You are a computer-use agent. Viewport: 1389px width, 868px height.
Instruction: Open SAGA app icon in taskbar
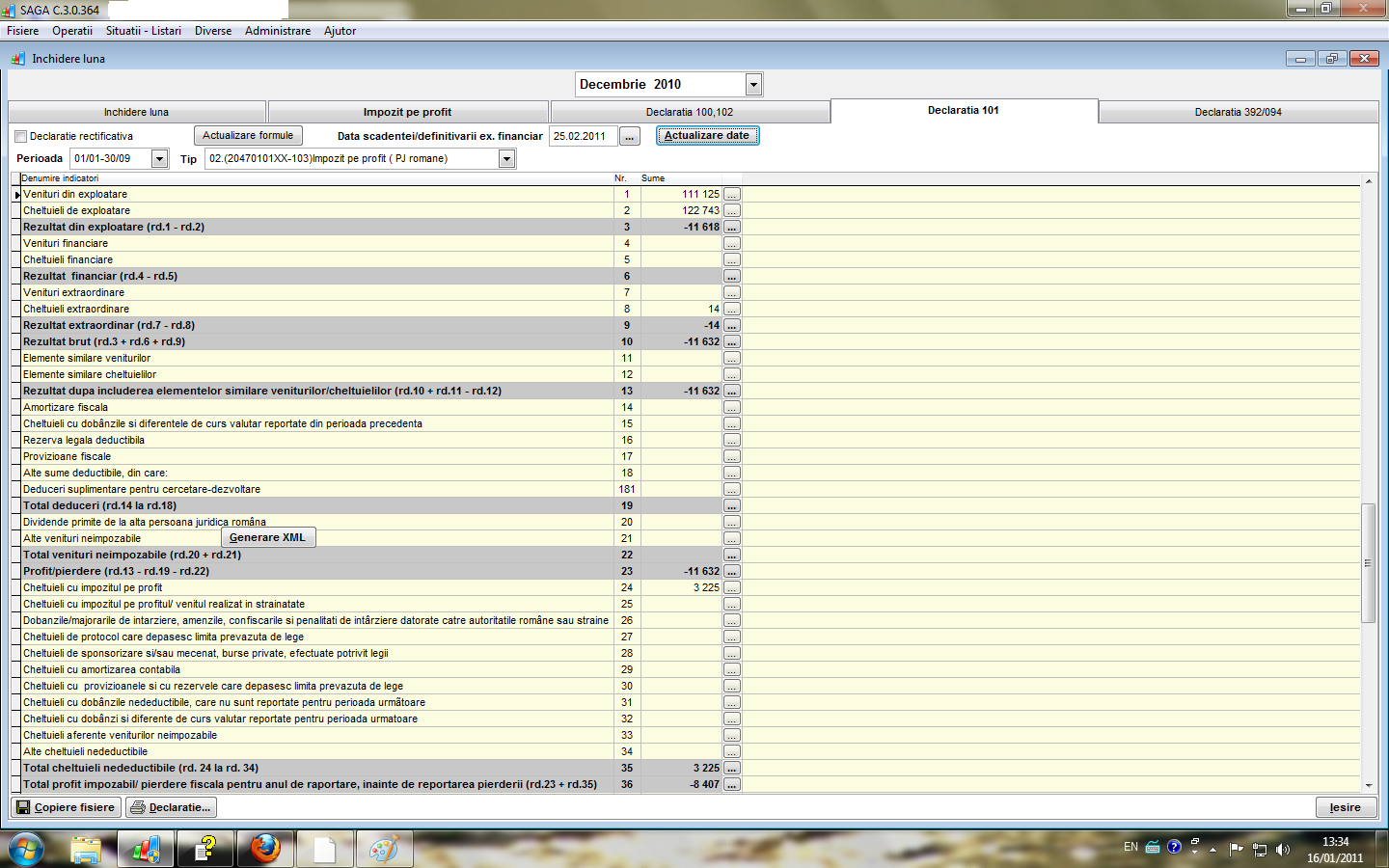click(x=146, y=850)
